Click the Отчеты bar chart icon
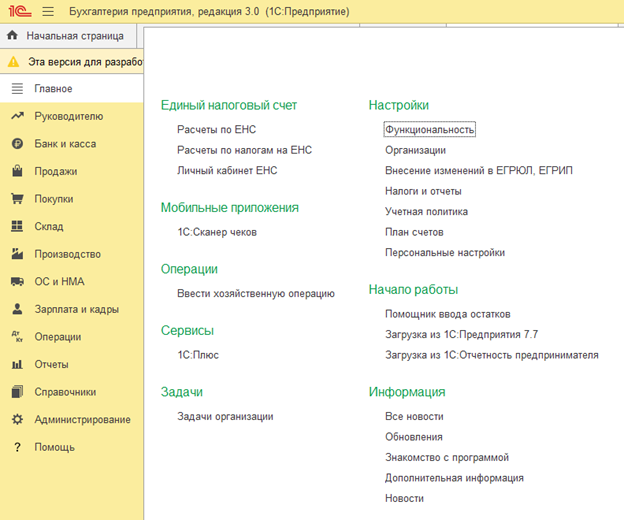 coord(17,364)
